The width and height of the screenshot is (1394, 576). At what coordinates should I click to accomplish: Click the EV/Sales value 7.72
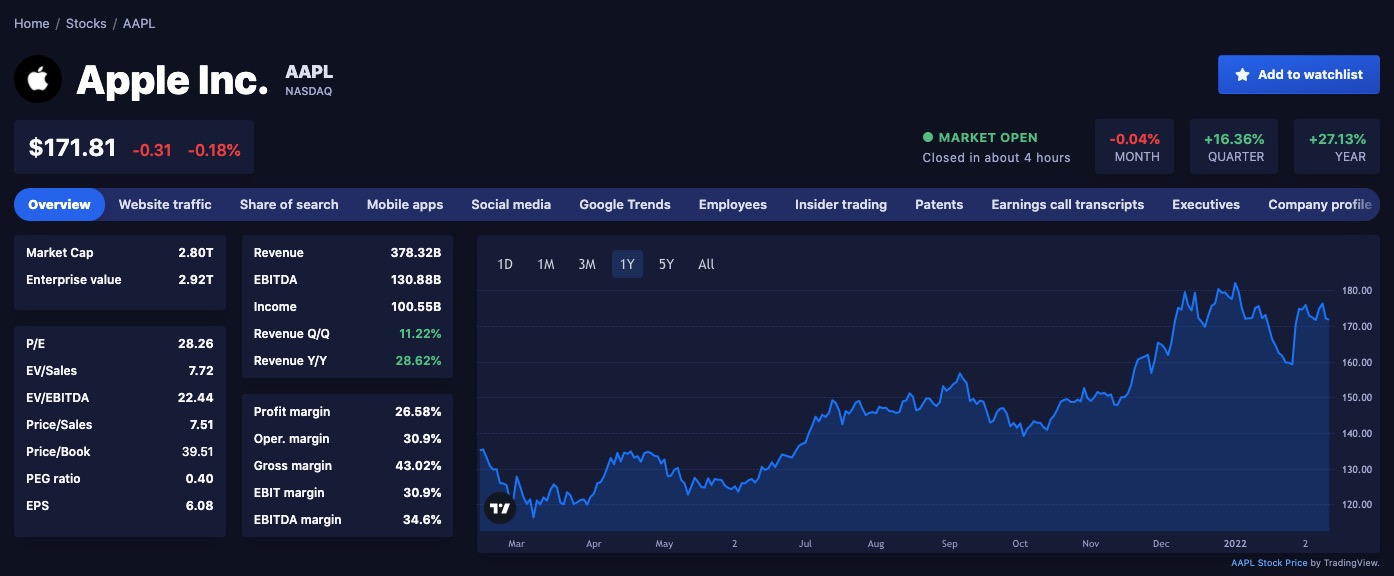[201, 371]
